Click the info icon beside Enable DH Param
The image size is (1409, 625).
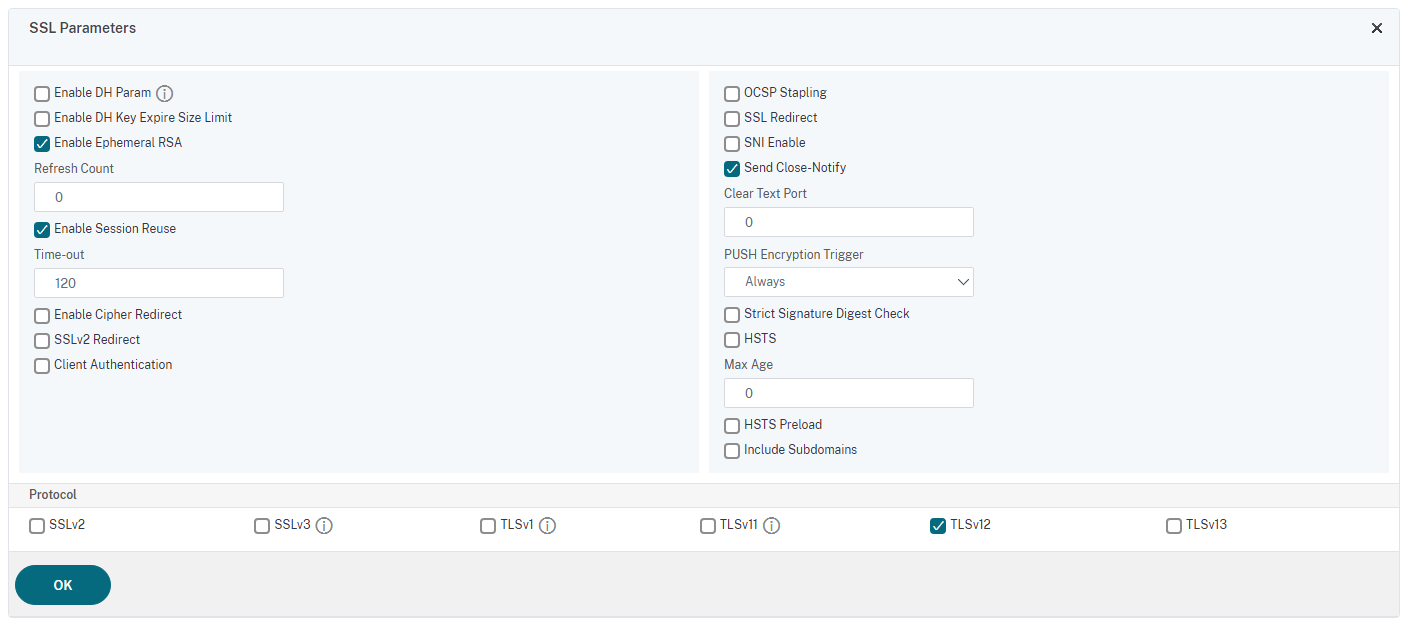[x=165, y=93]
